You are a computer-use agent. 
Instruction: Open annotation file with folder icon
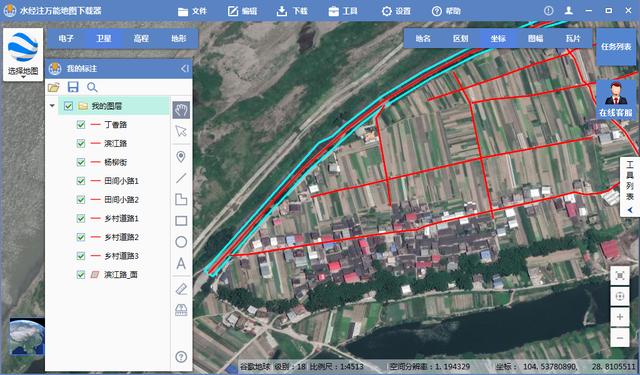pyautogui.click(x=53, y=87)
